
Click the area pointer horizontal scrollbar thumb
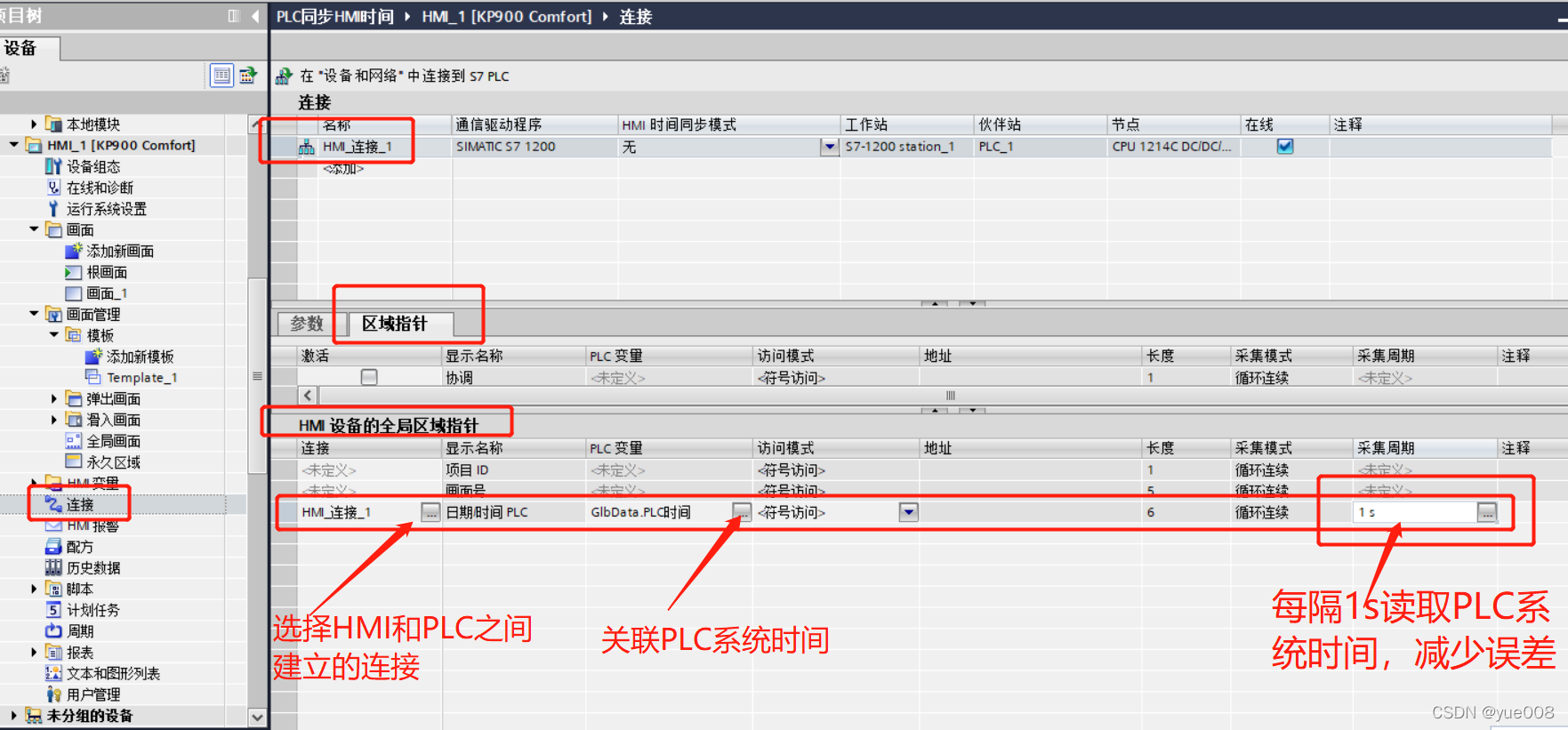click(x=950, y=396)
